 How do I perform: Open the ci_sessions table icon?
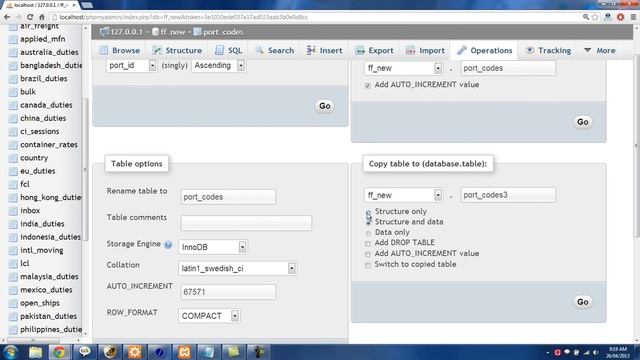coord(13,131)
